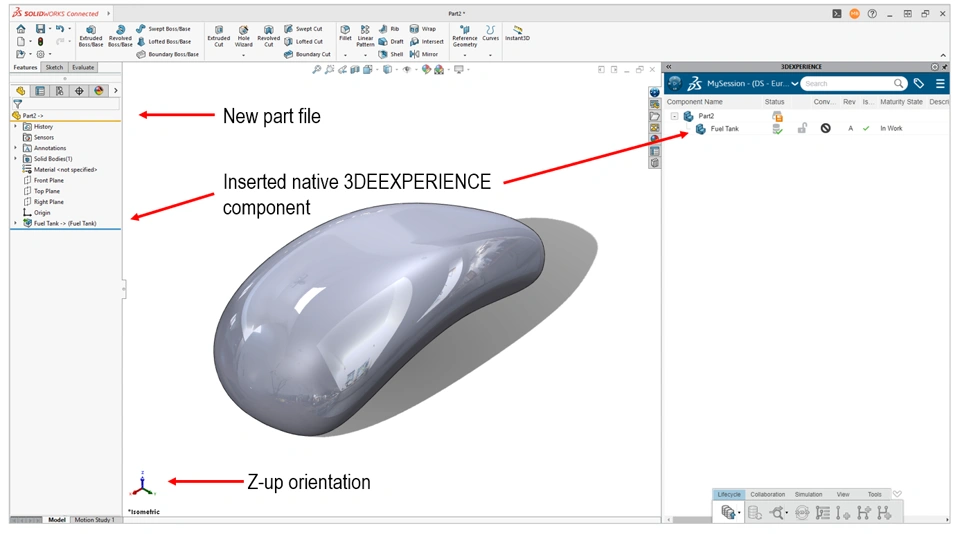Collapse the Part2 node in 3DEXPERIENCE
Screen dimensions: 960x534
click(x=674, y=116)
